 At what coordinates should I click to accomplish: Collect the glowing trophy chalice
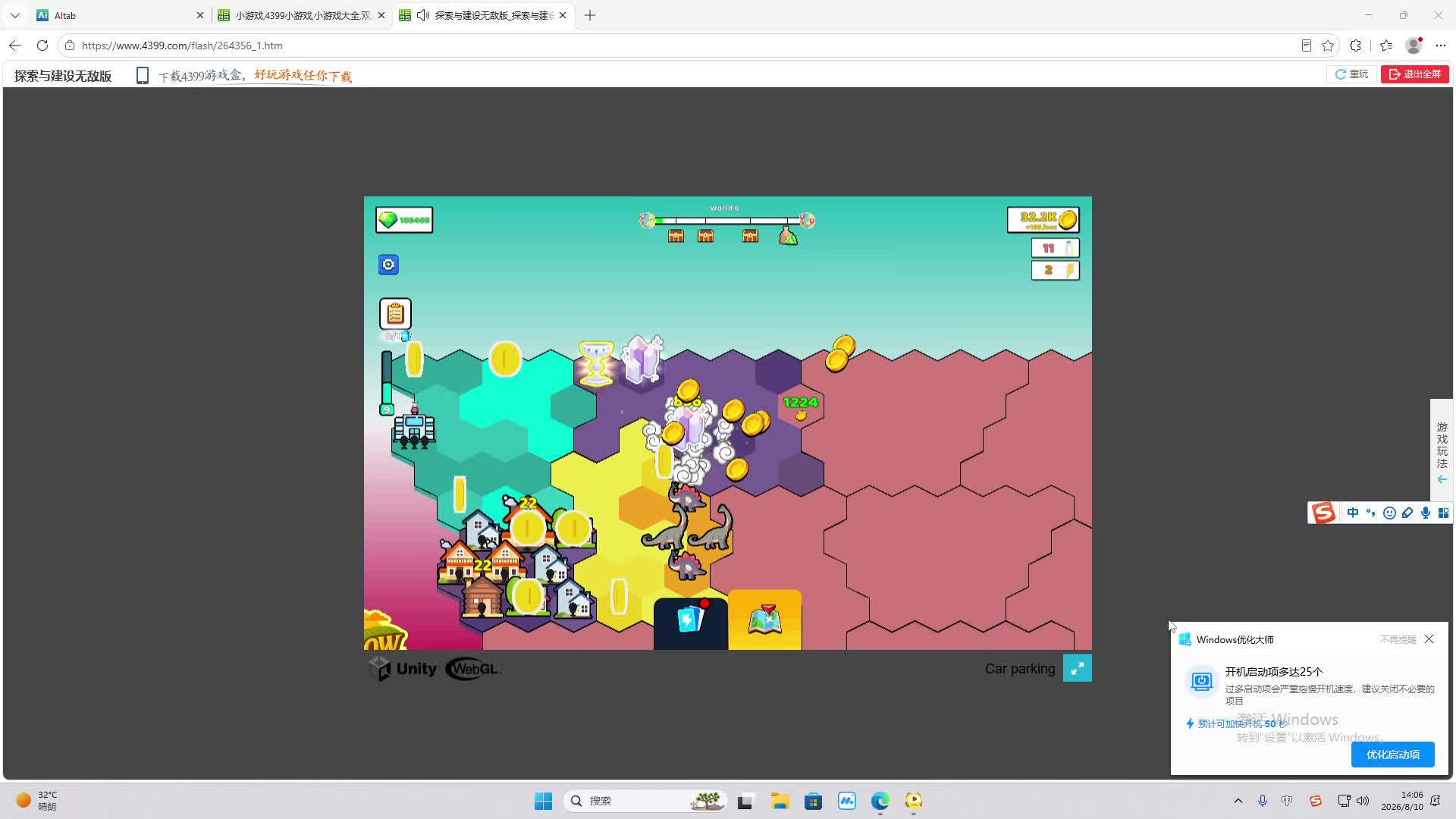(x=596, y=363)
